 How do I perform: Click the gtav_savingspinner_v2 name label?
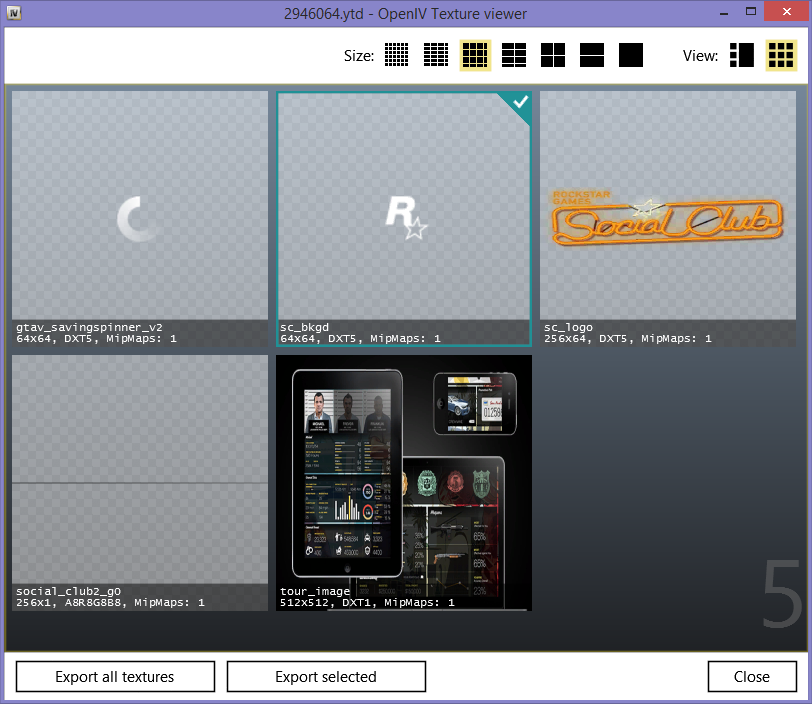tap(89, 327)
